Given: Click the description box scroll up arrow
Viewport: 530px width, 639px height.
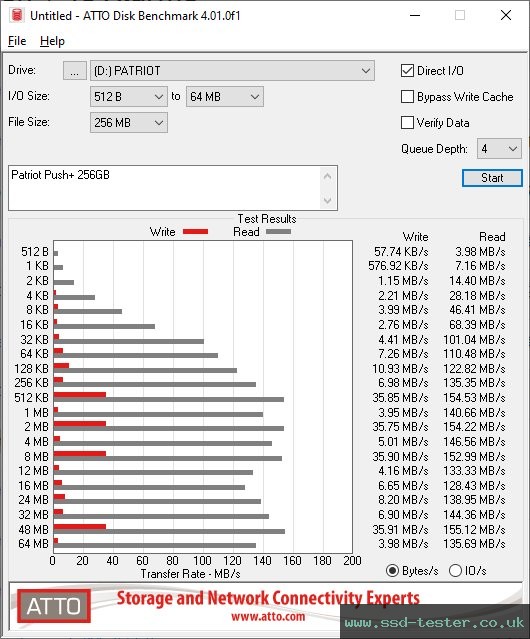Looking at the screenshot, I should (x=328, y=176).
